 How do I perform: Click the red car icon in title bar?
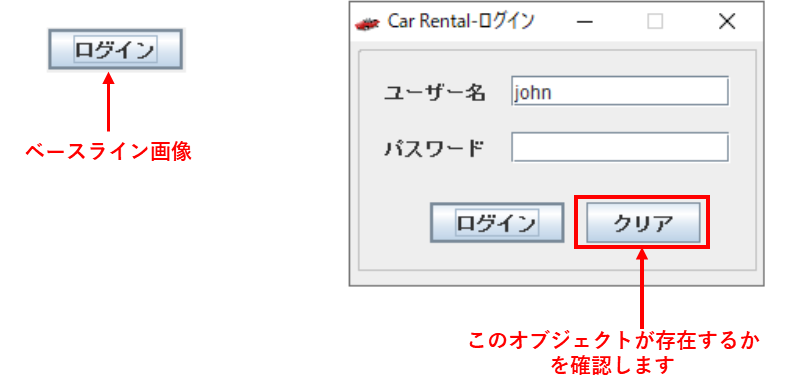click(367, 23)
